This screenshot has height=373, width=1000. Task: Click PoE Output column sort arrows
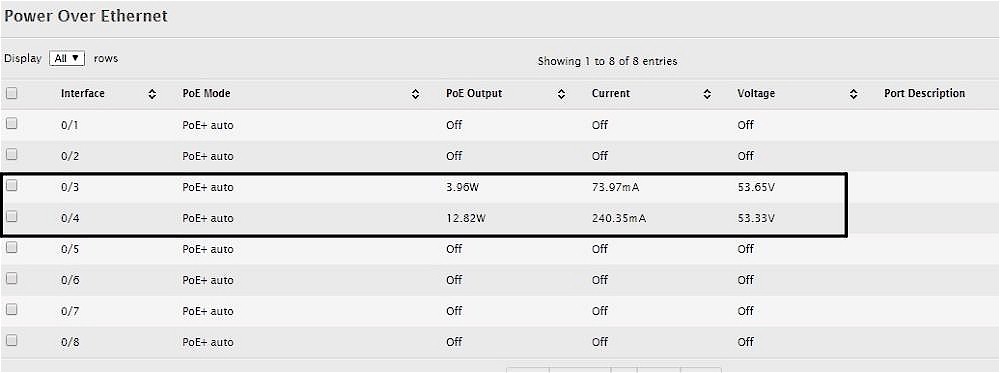point(561,94)
